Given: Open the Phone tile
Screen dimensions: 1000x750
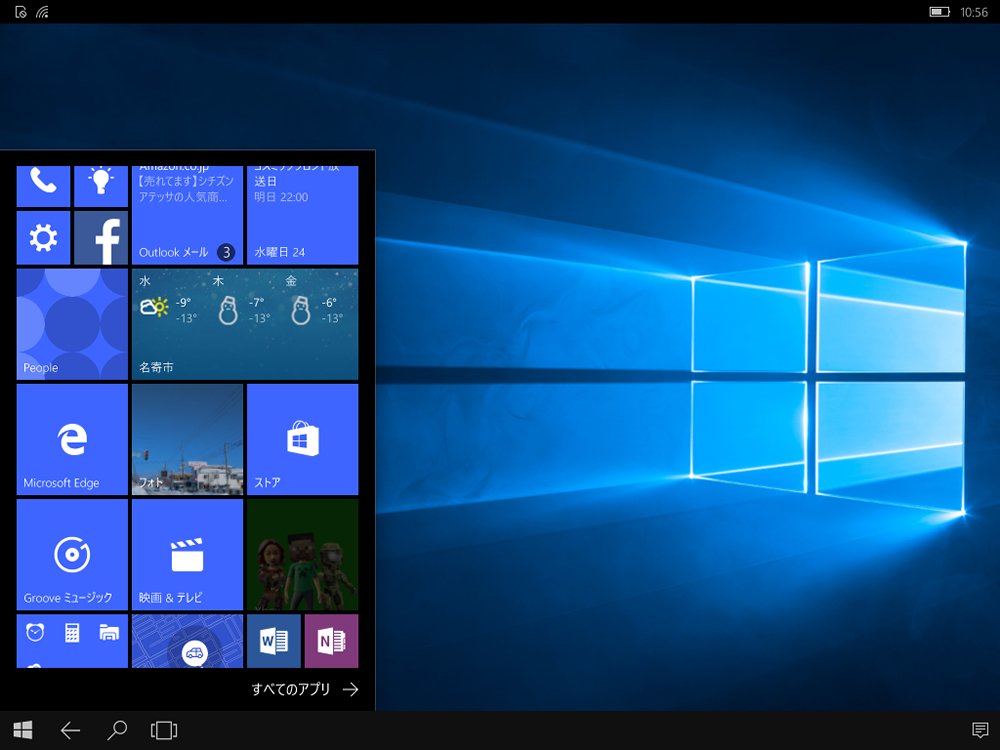Looking at the screenshot, I should (43, 186).
